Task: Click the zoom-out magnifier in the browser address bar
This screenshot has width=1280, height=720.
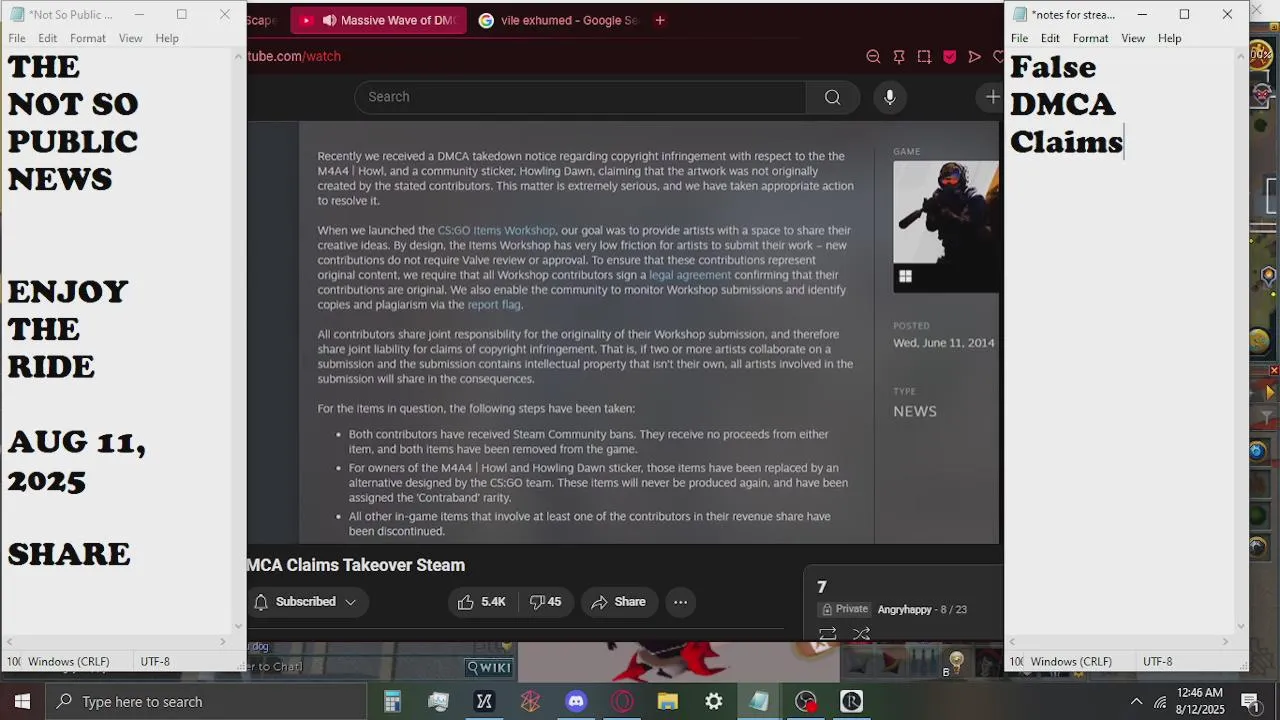Action: coord(873,57)
